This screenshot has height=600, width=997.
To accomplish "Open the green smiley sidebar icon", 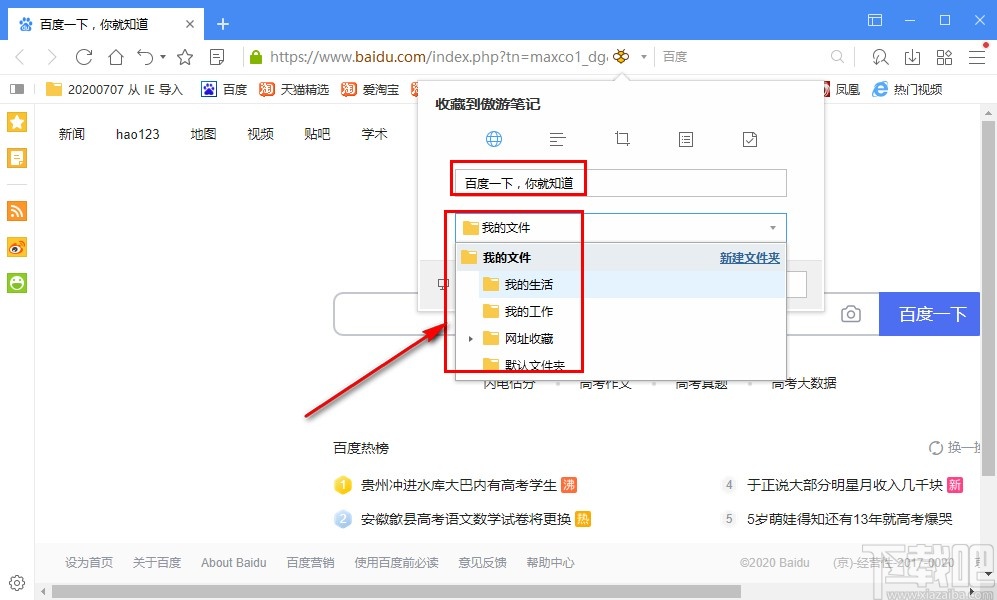I will (x=17, y=283).
